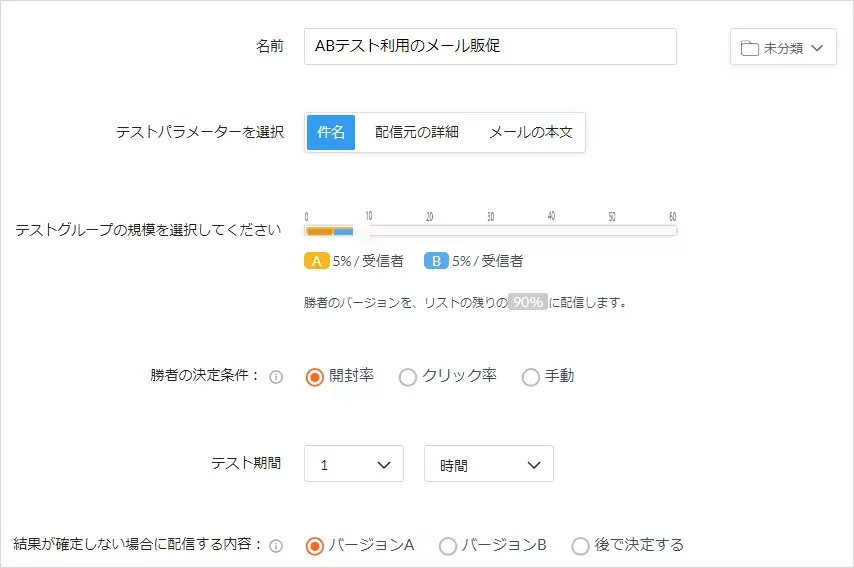
Task: Click the info icon beside 結果が確定しない場合に配信する内容
Action: [x=276, y=546]
